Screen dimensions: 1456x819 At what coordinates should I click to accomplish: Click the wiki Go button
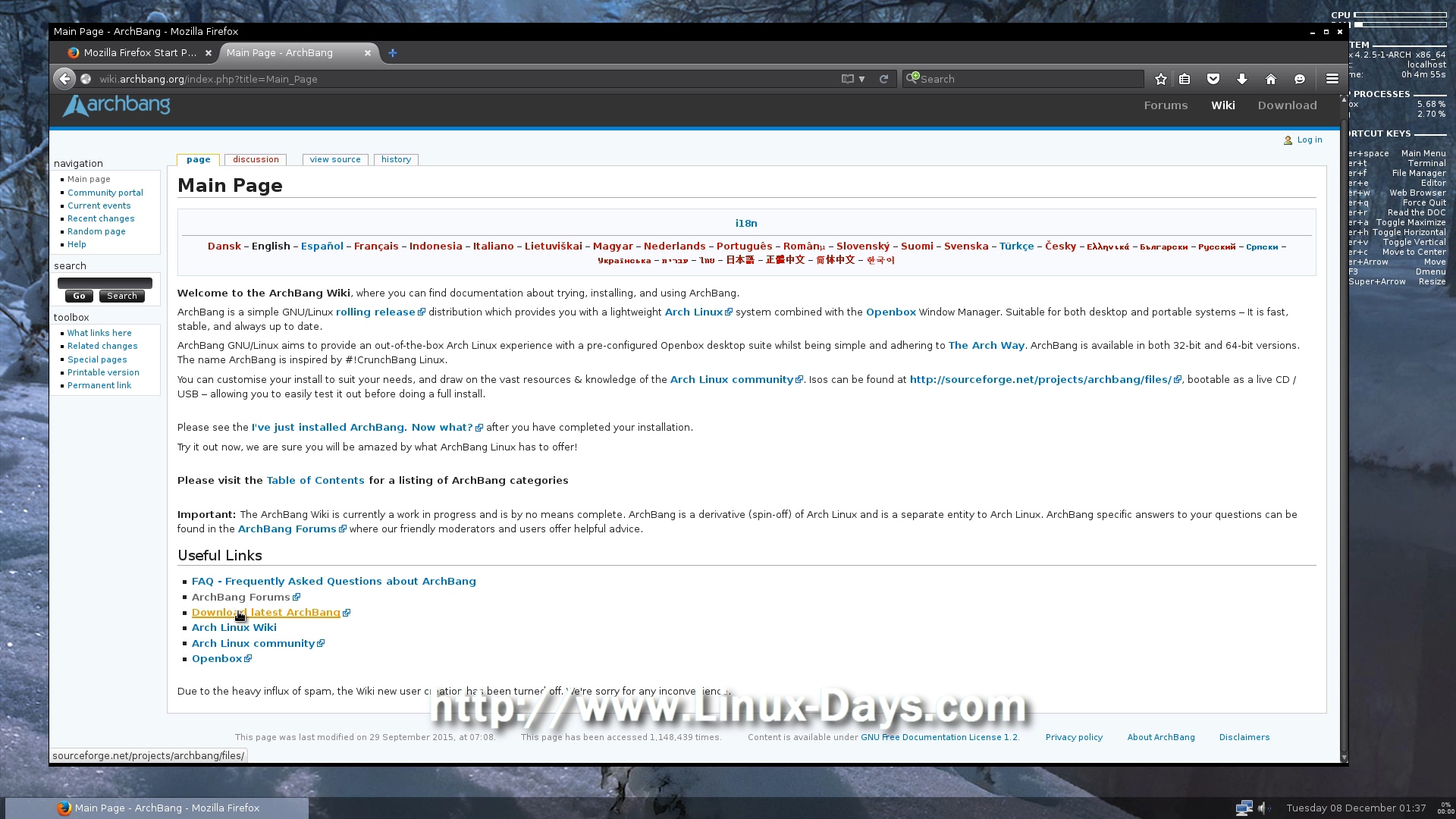(79, 297)
